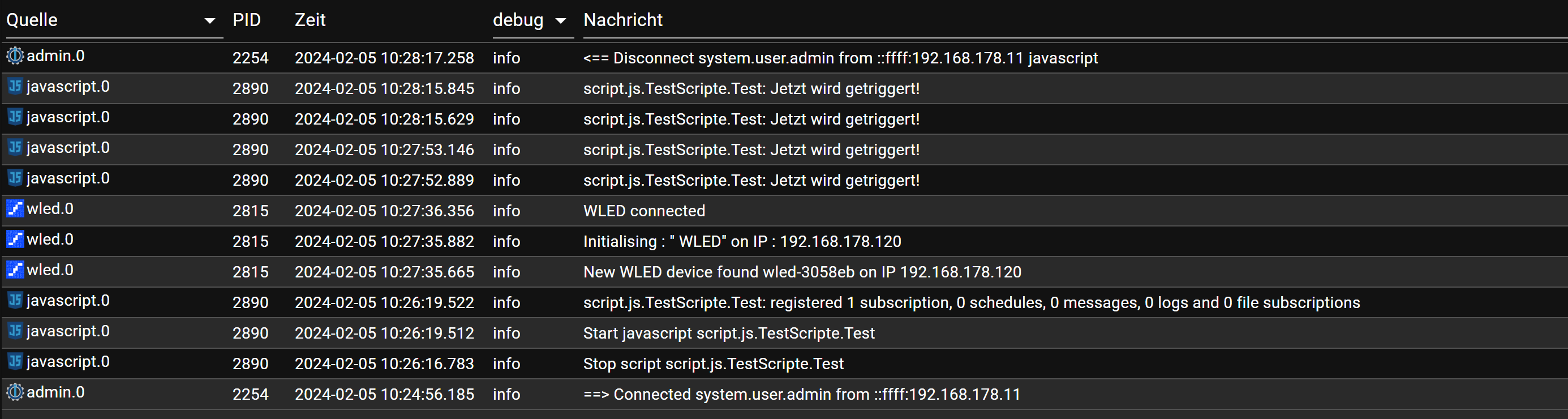This screenshot has height=419, width=1568.
Task: Open the Quelle source filter dropdown
Action: pos(114,21)
